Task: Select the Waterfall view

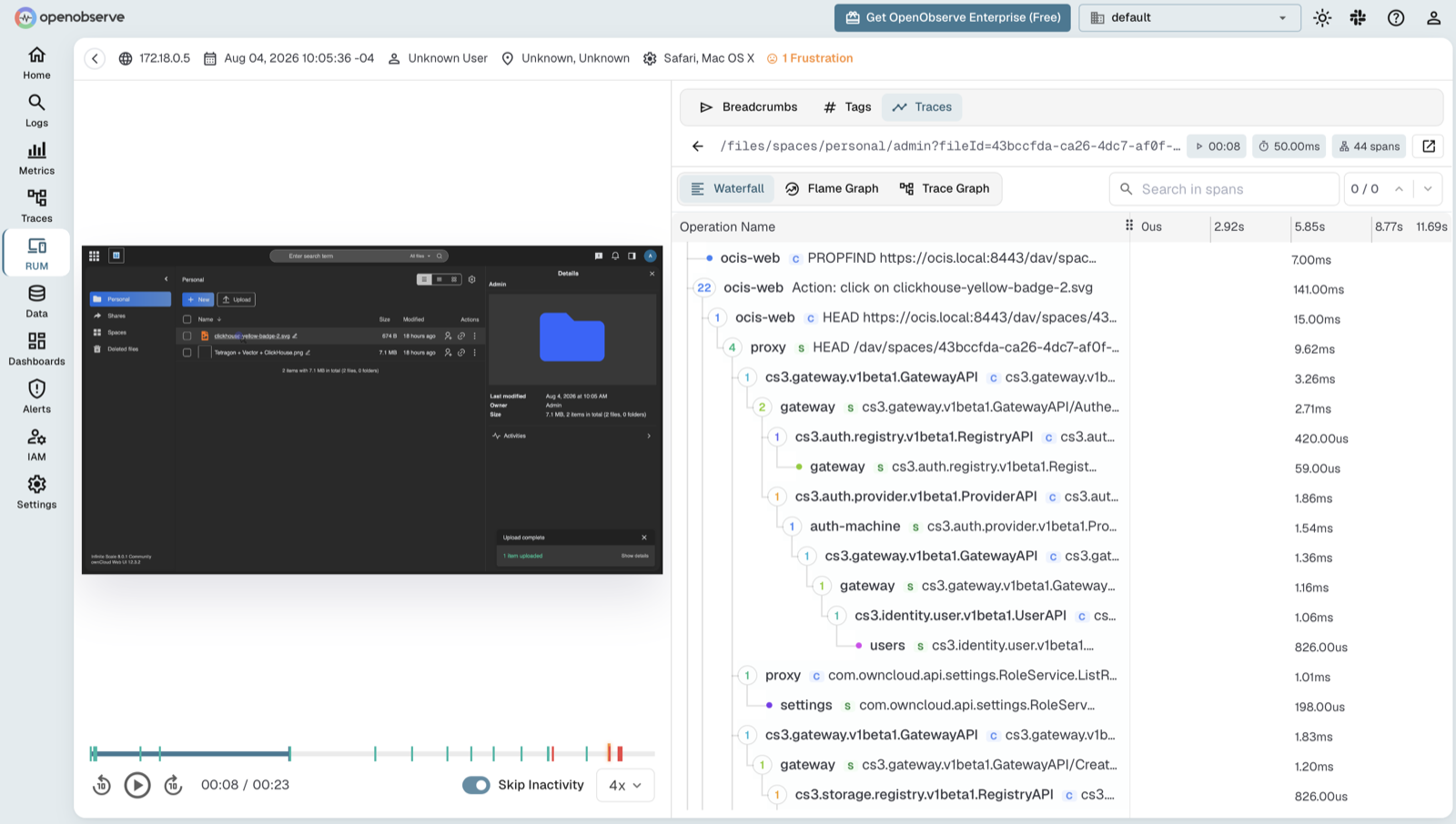Action: (727, 189)
